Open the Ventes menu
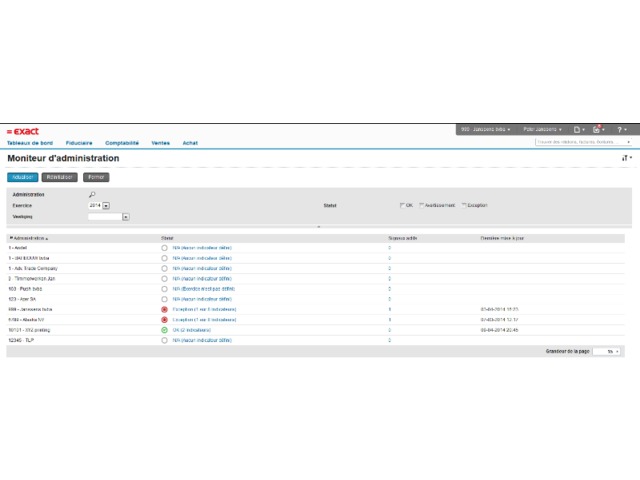 [160, 143]
